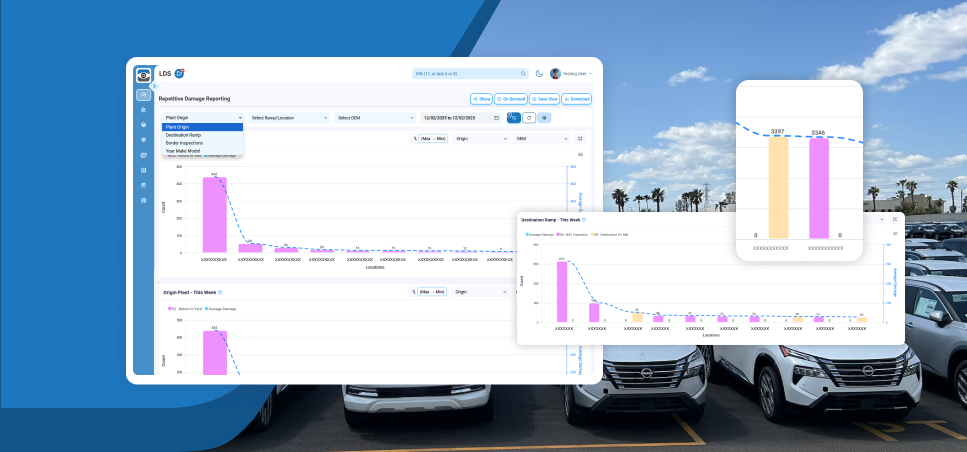Open calendar icon in date range field
The height and width of the screenshot is (452, 967).
[x=496, y=117]
